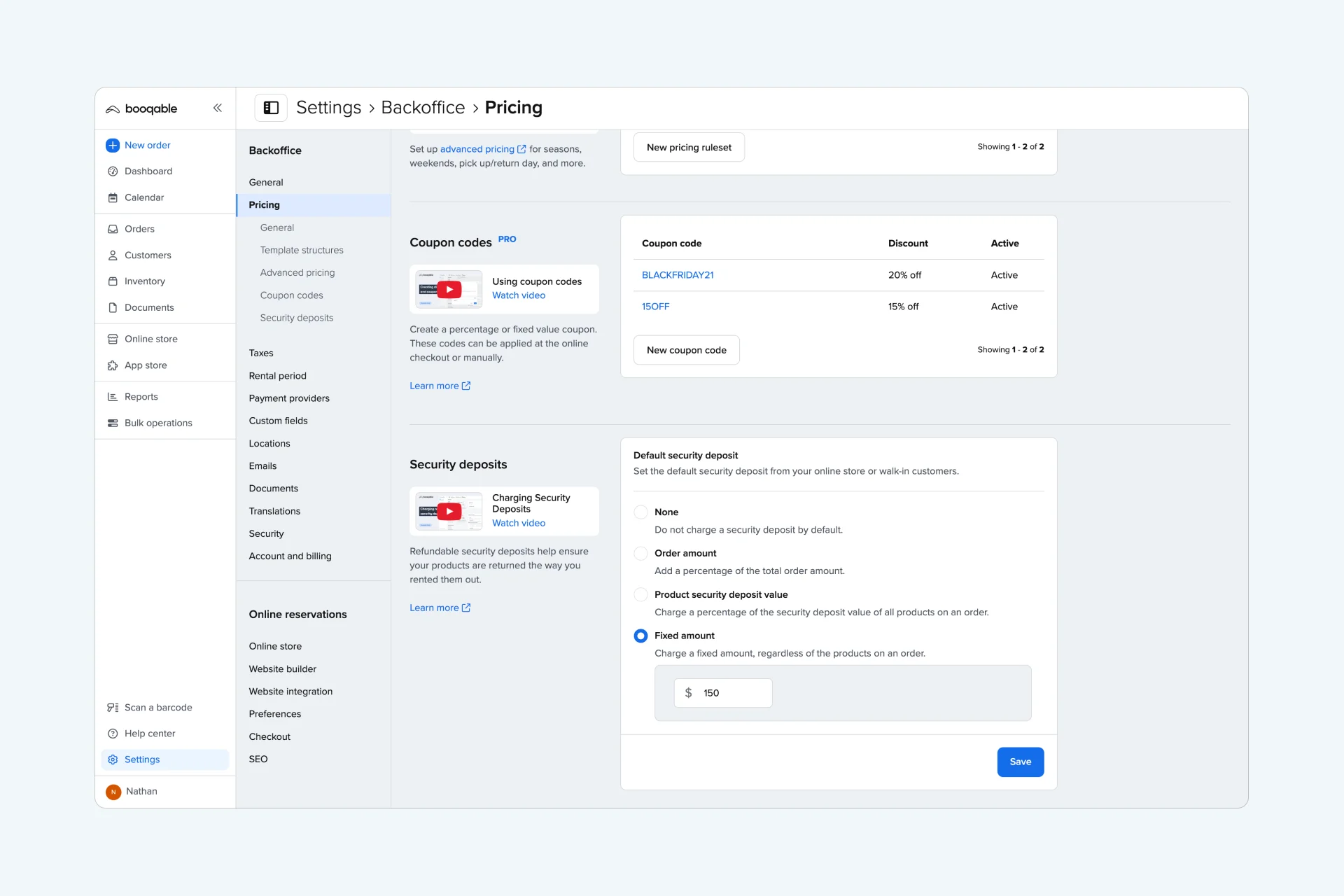Open Payment providers settings
The height and width of the screenshot is (896, 1344).
click(289, 398)
